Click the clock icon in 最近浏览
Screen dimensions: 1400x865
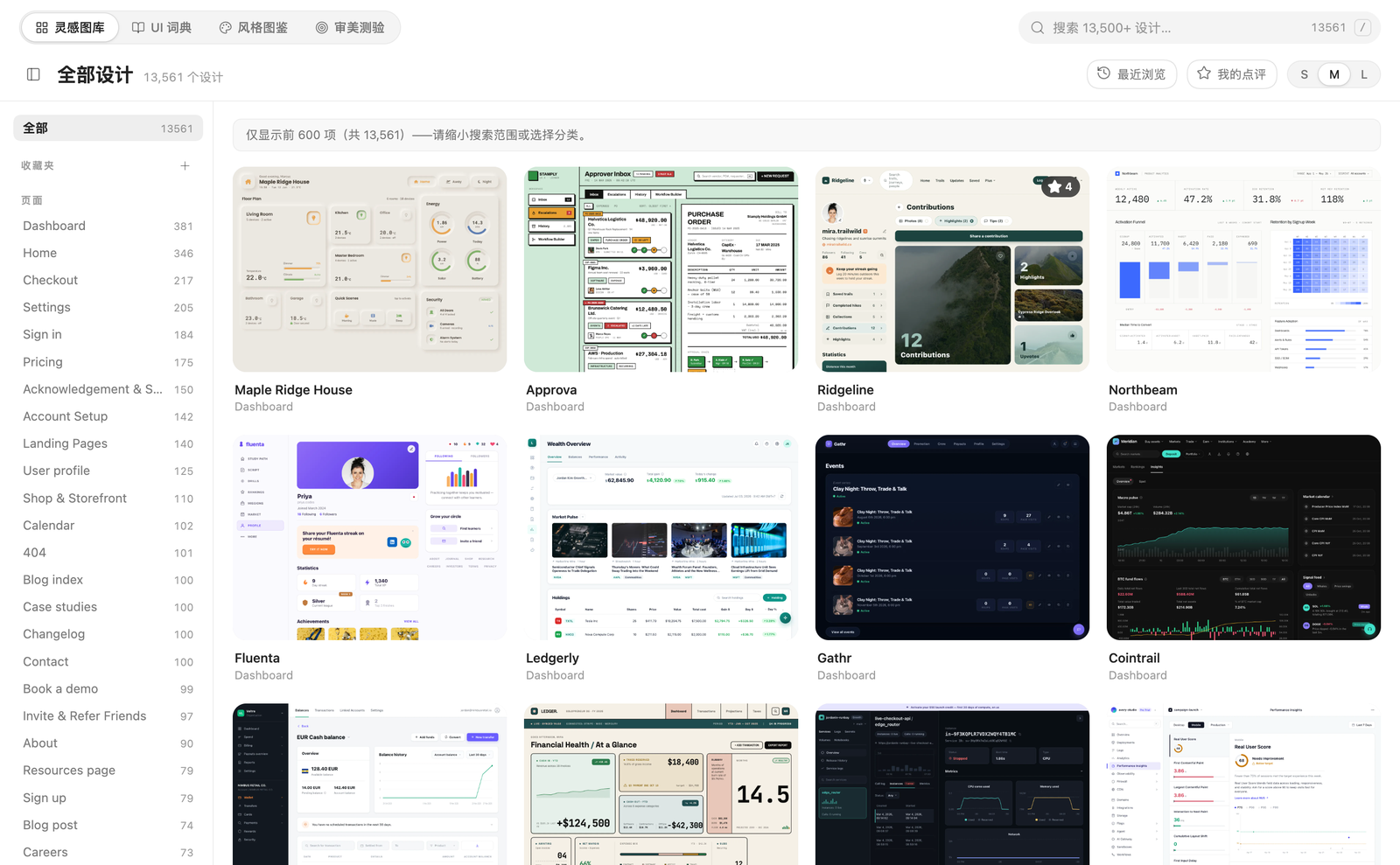[x=1103, y=73]
